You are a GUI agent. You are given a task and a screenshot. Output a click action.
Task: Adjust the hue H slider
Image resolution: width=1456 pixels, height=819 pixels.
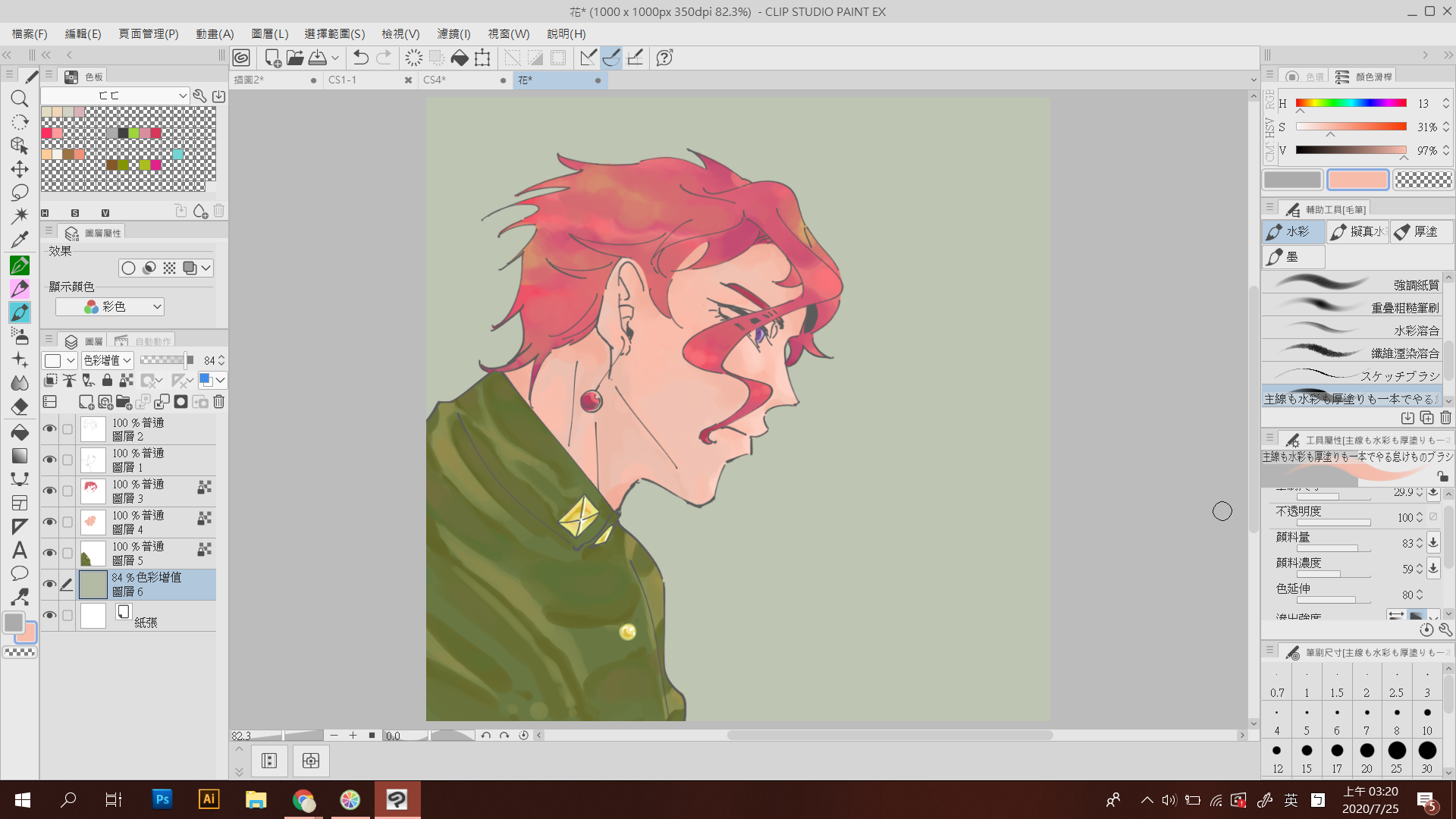pos(1351,103)
